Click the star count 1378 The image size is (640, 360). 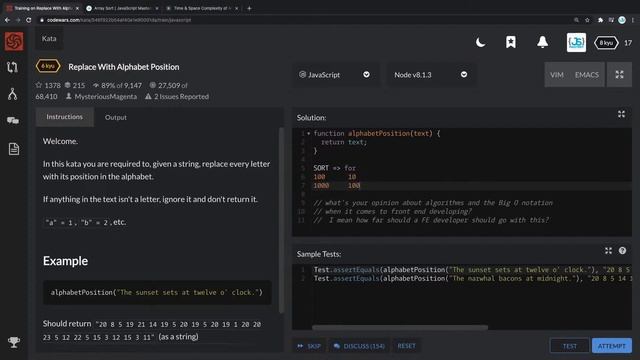(x=48, y=85)
